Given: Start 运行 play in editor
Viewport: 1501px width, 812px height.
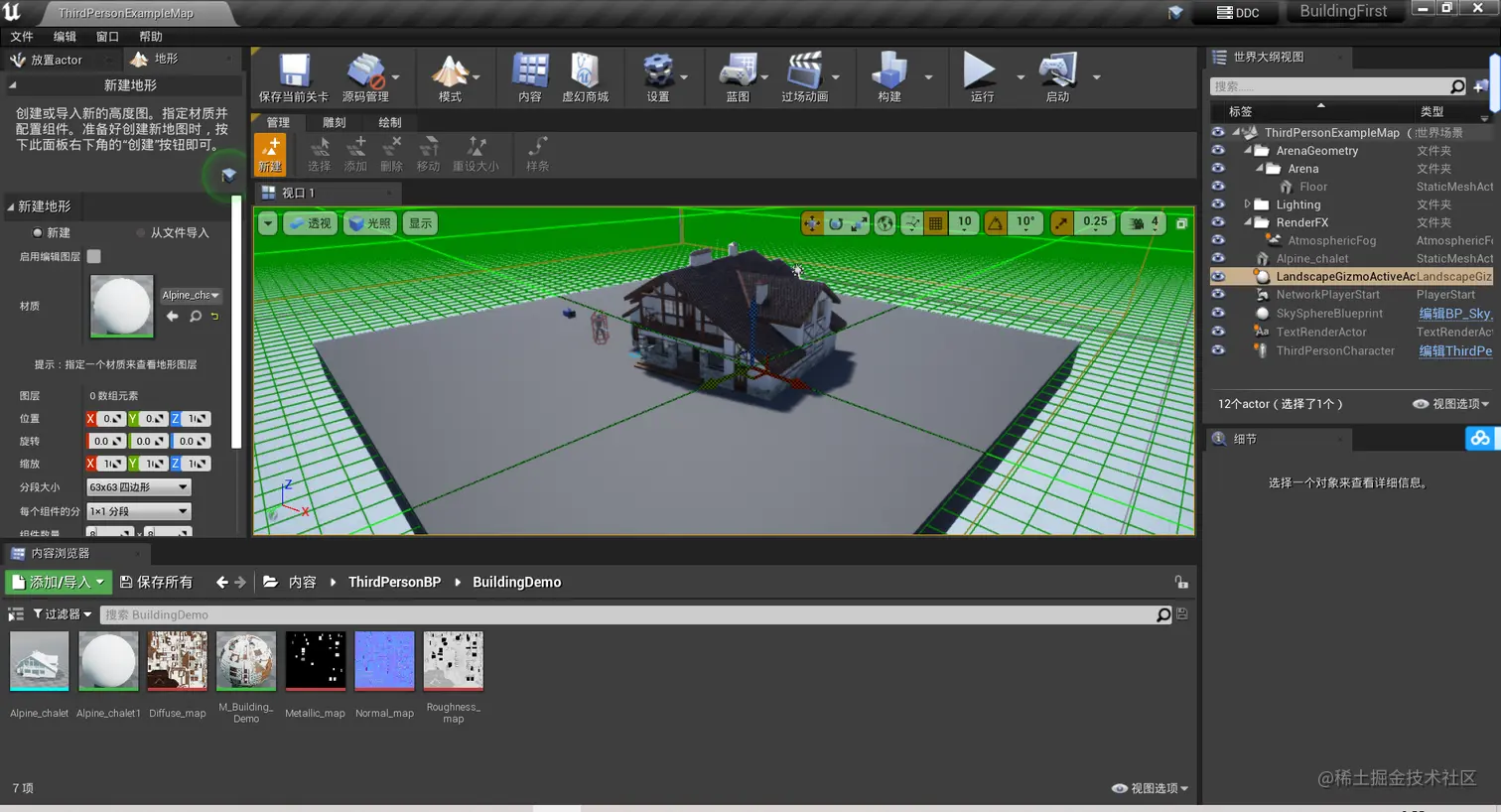Looking at the screenshot, I should click(x=981, y=77).
